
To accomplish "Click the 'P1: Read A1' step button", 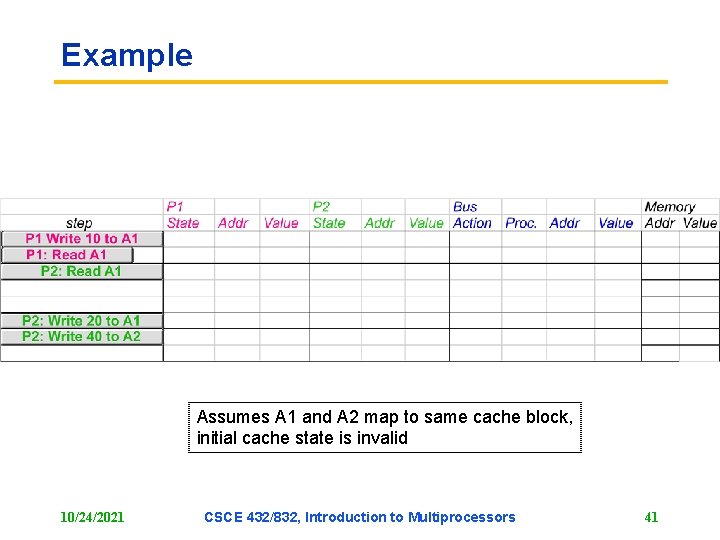I will tap(67, 255).
